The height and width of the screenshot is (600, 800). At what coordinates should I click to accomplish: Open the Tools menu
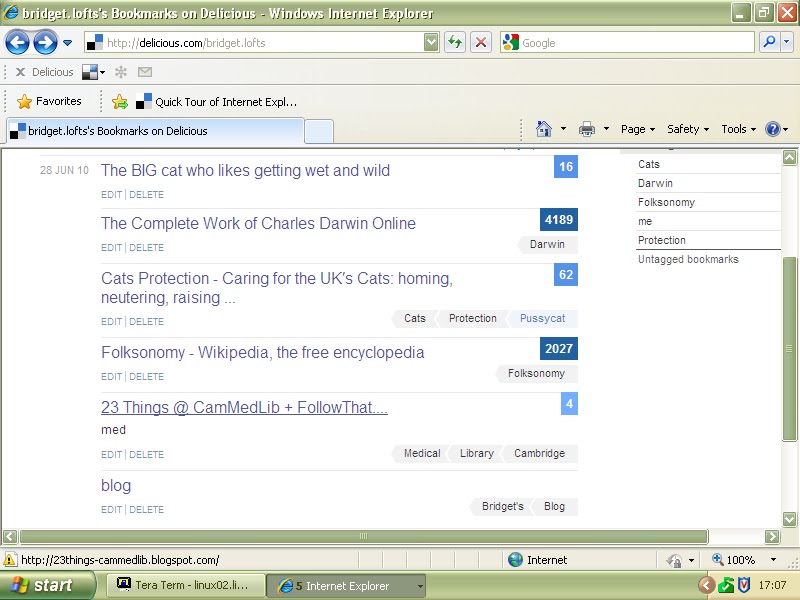738,129
